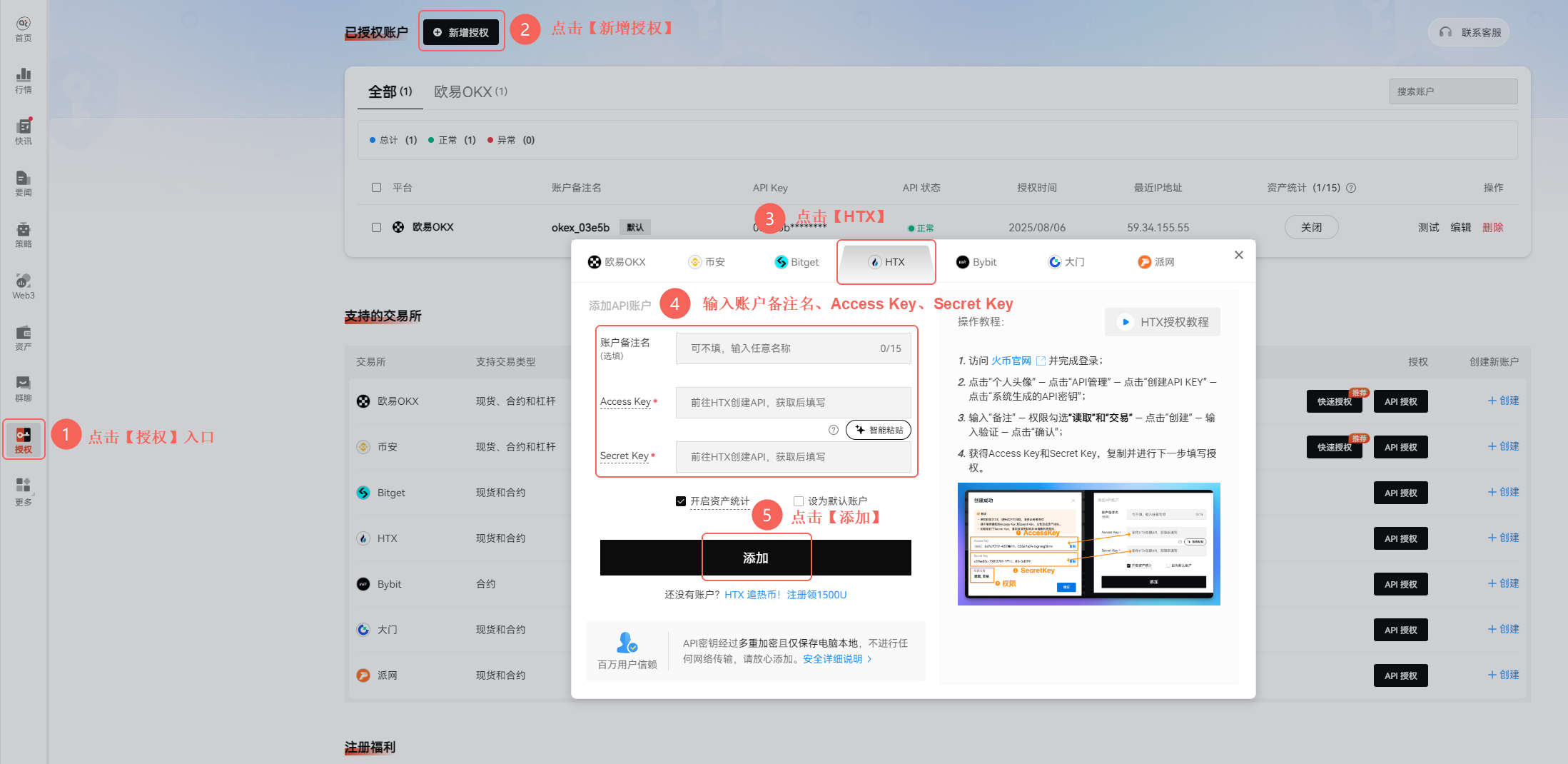
Task: Click 删除 for the okex_03e5b account
Action: pos(1492,227)
